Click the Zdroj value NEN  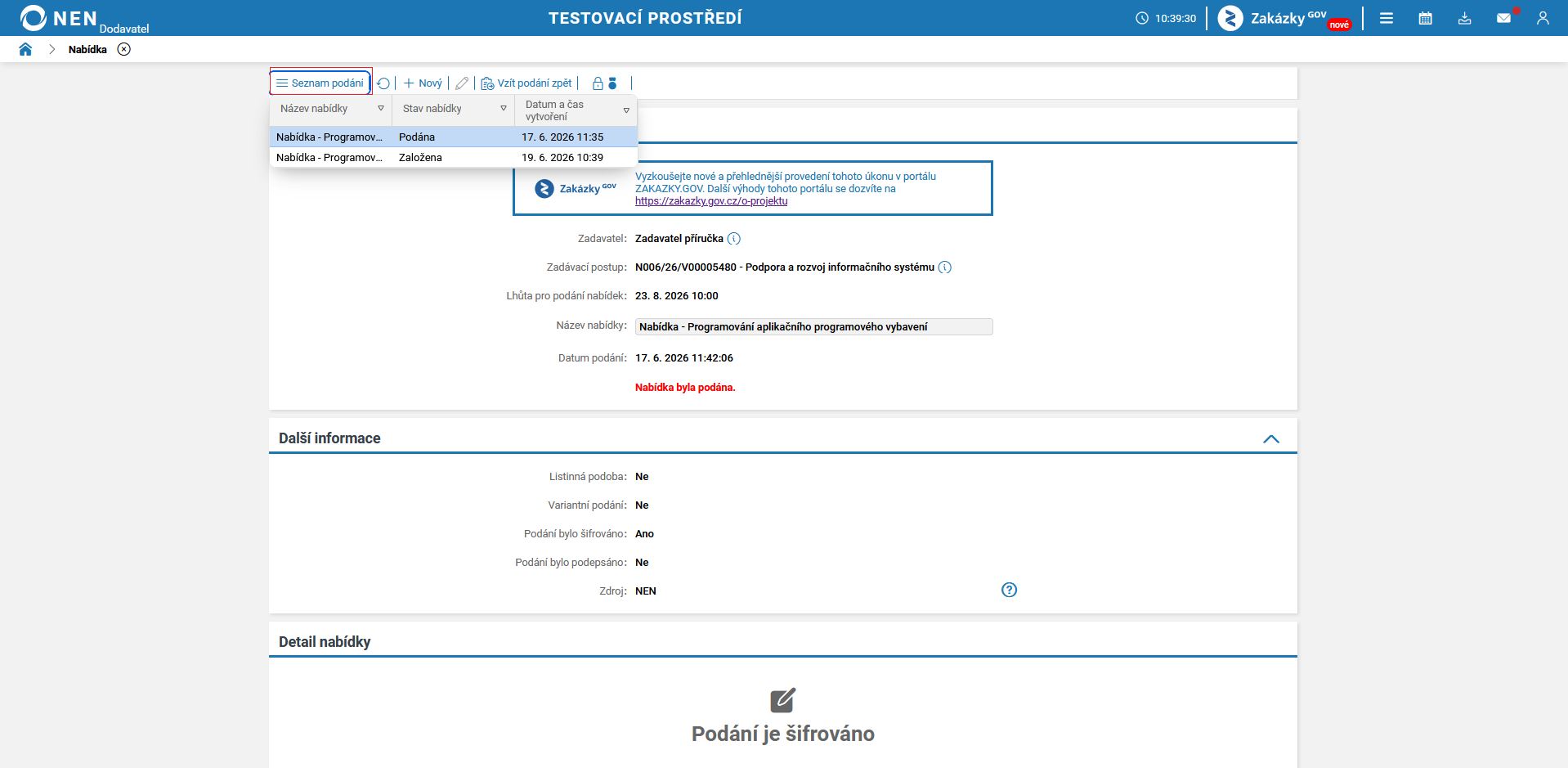point(646,591)
